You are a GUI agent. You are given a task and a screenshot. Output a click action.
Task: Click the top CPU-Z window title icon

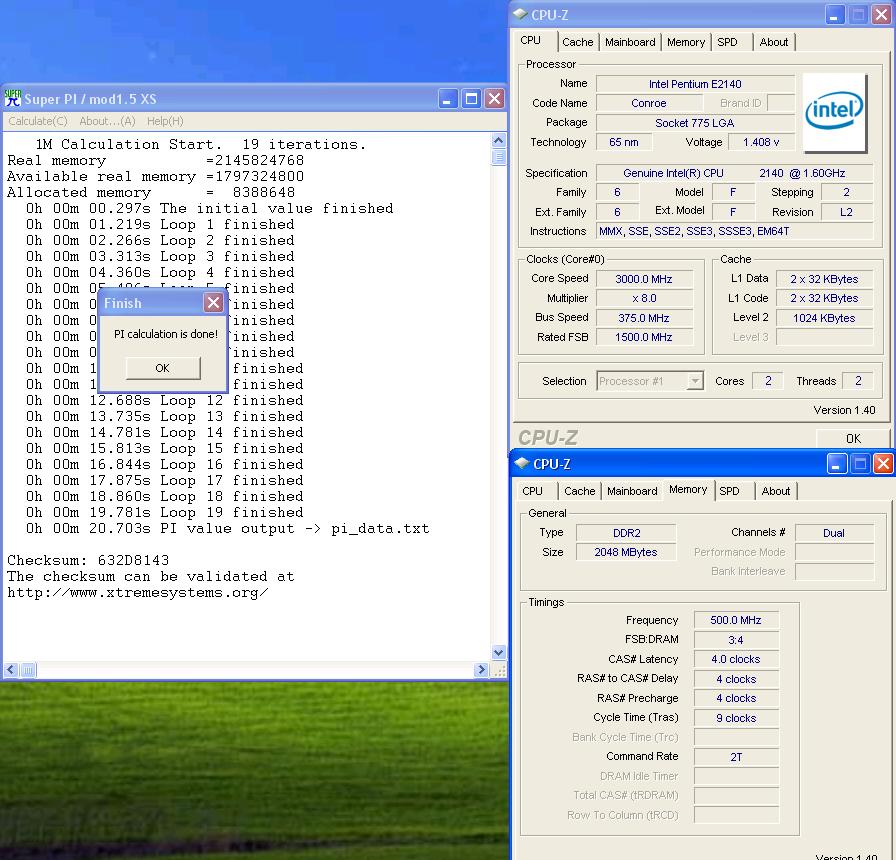coord(521,14)
